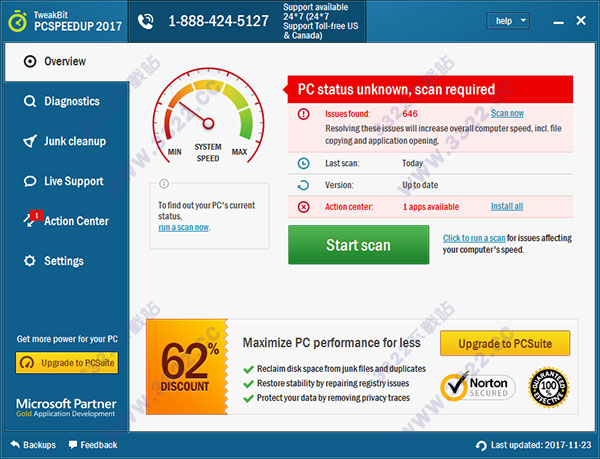Image resolution: width=600 pixels, height=459 pixels.
Task: Click the 'PC status unknown, scan required' banner
Action: [x=430, y=89]
